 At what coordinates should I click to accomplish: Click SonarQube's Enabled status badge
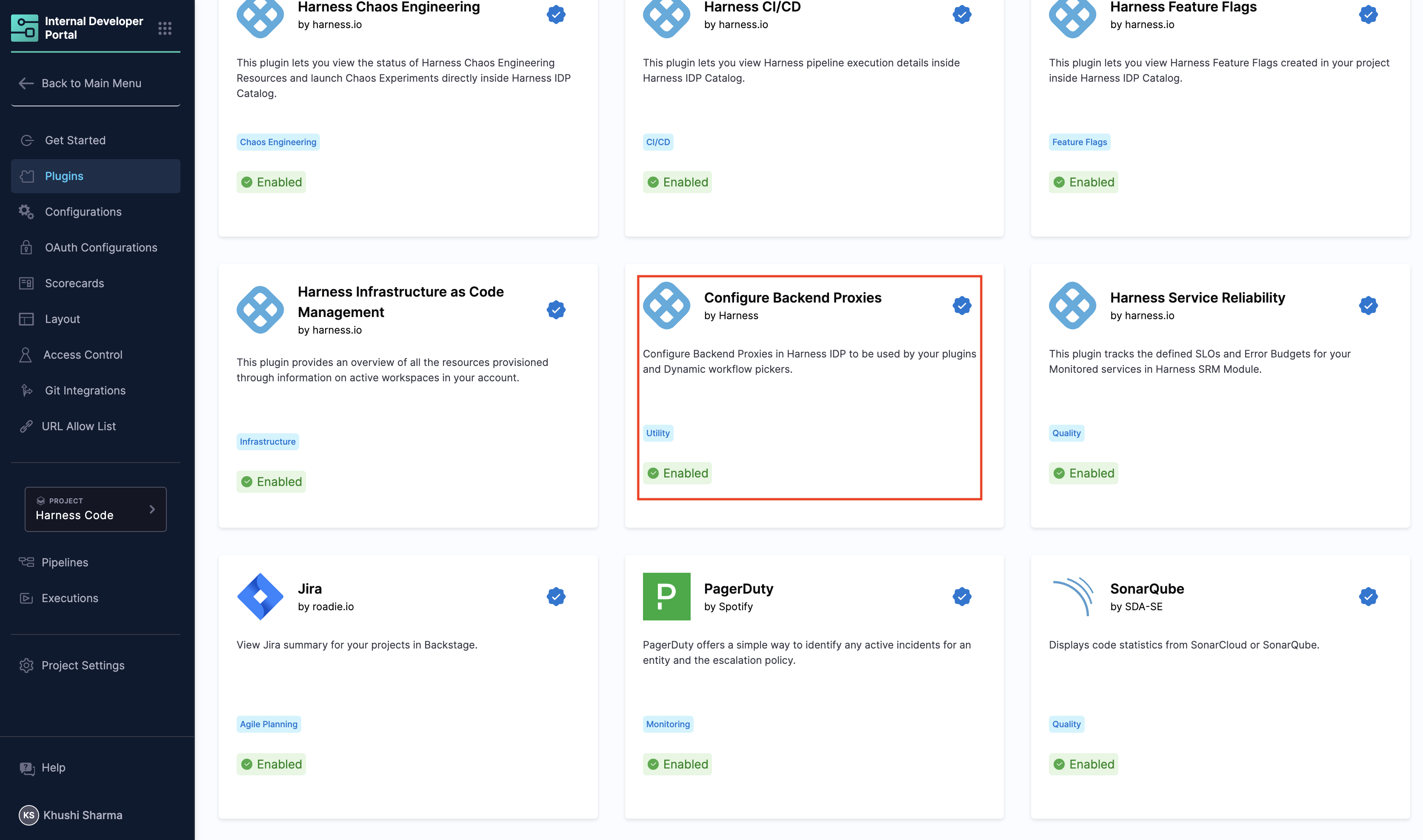click(1083, 764)
